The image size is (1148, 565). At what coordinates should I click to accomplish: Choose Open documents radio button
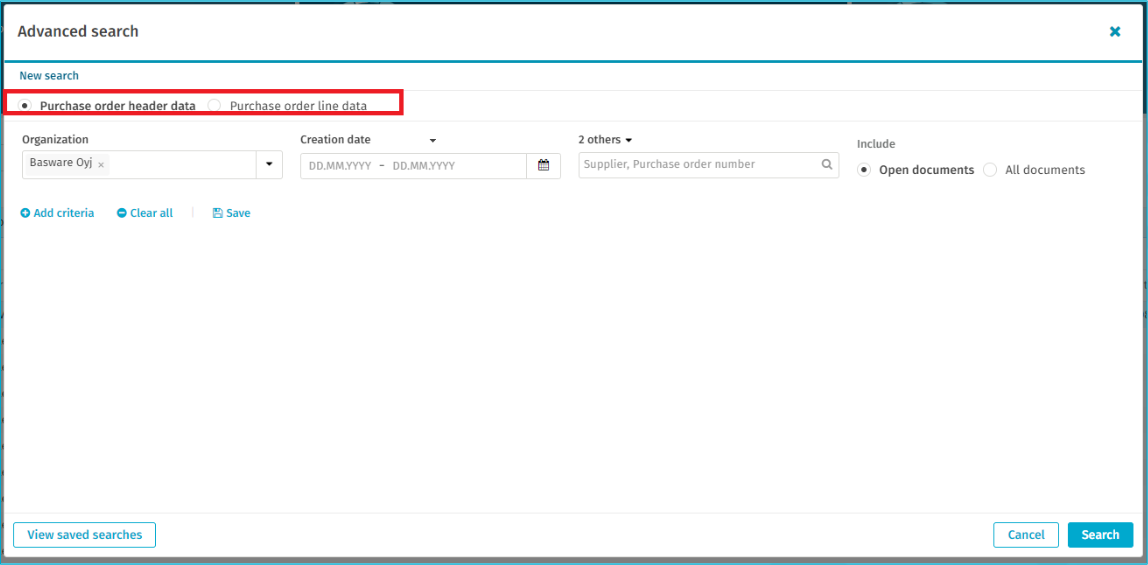click(x=864, y=170)
